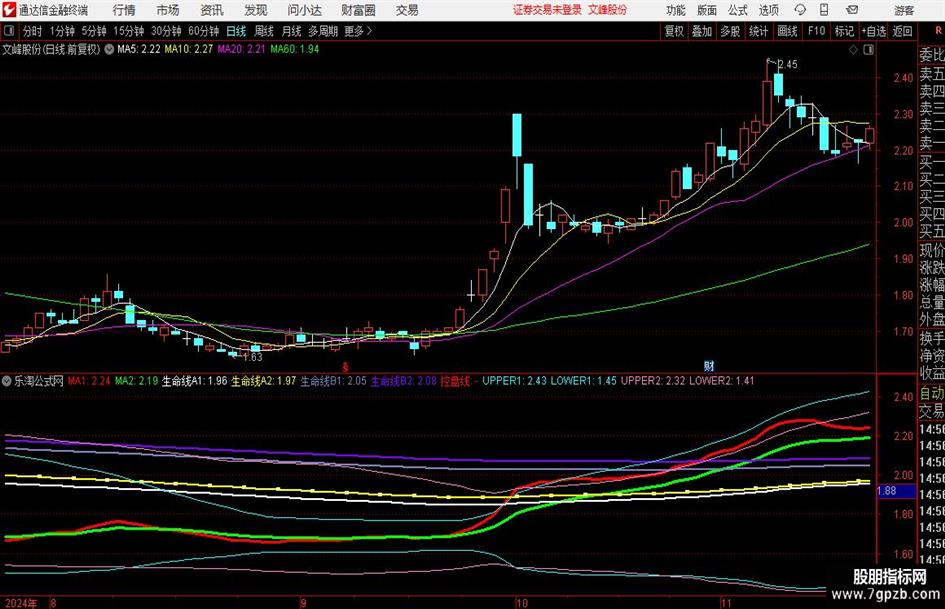Click the 财 marker on chart baseline
Image resolution: width=945 pixels, height=609 pixels.
pos(709,365)
